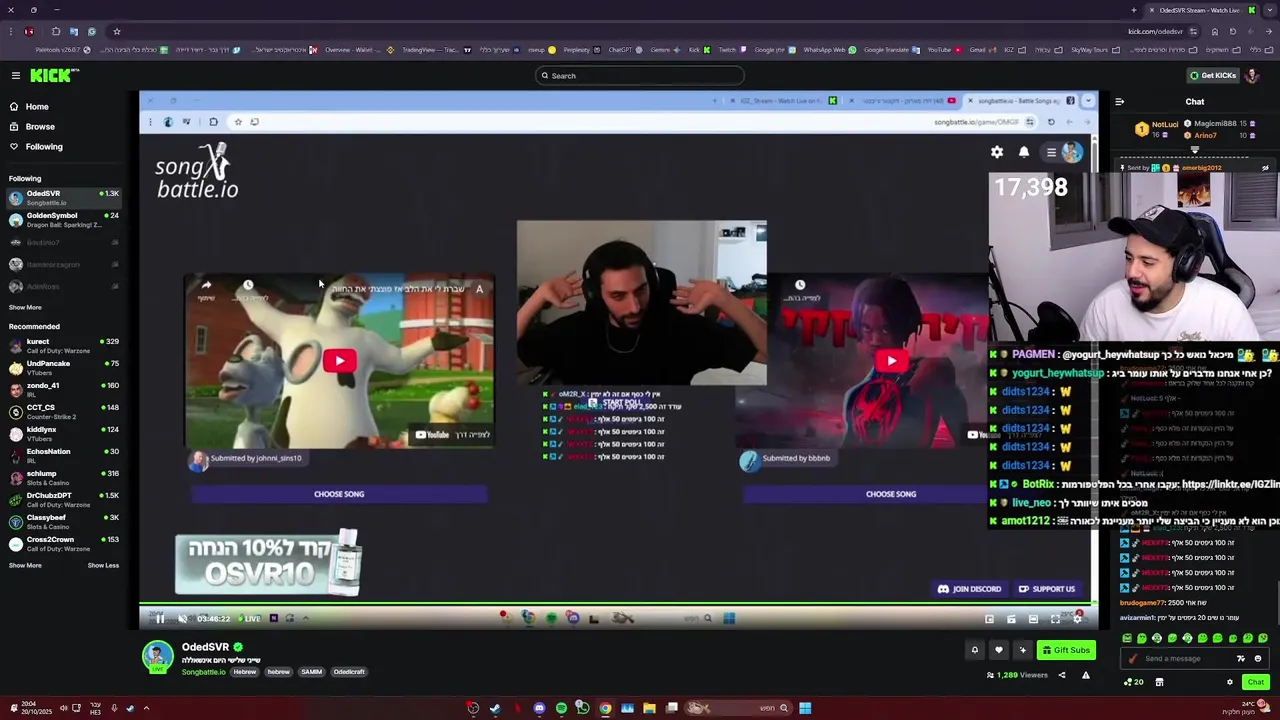This screenshot has width=1280, height=720.
Task: Open OdedSVR channel in Following list
Action: (x=64, y=197)
